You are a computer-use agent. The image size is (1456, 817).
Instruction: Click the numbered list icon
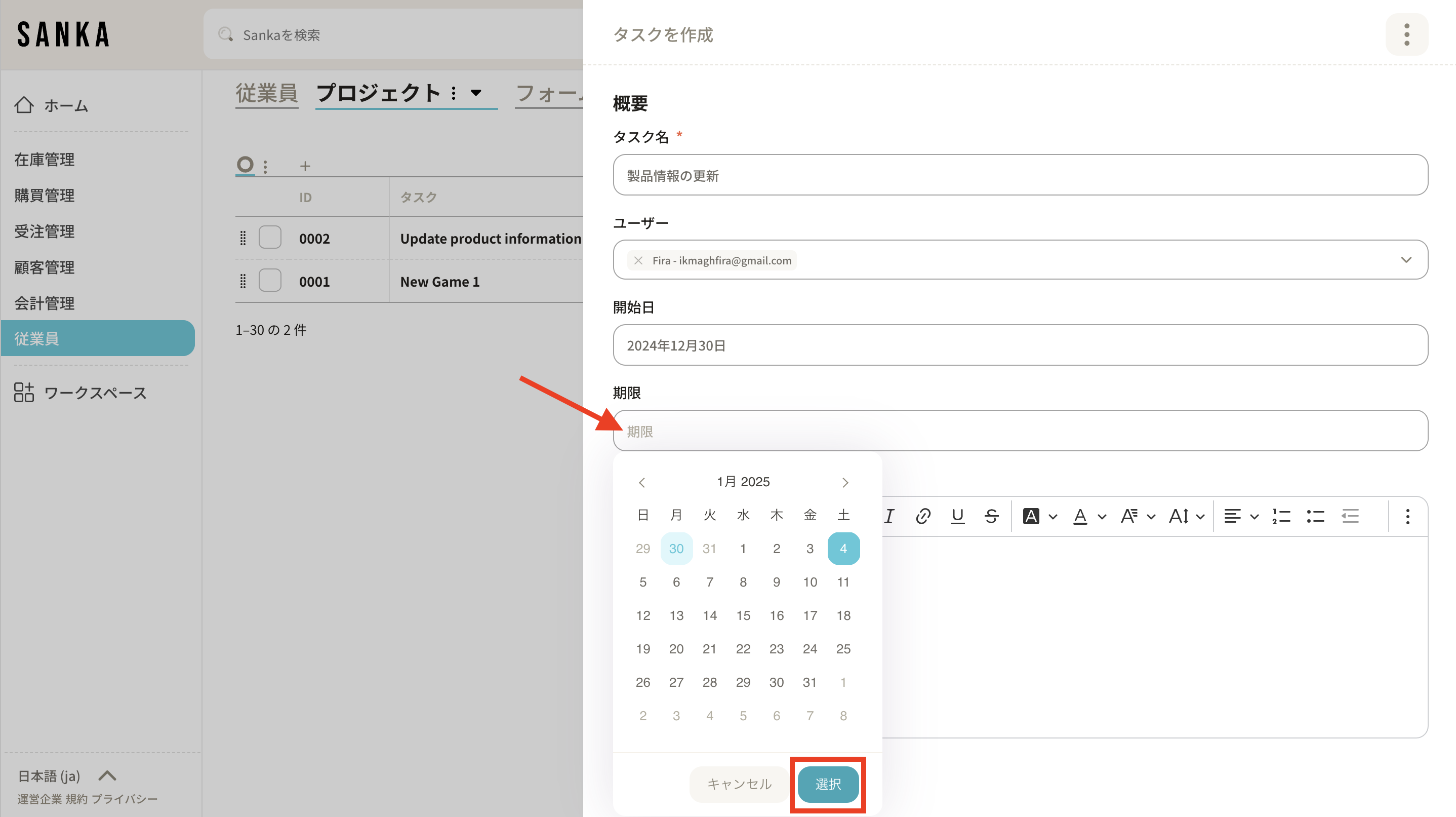coord(1281,516)
